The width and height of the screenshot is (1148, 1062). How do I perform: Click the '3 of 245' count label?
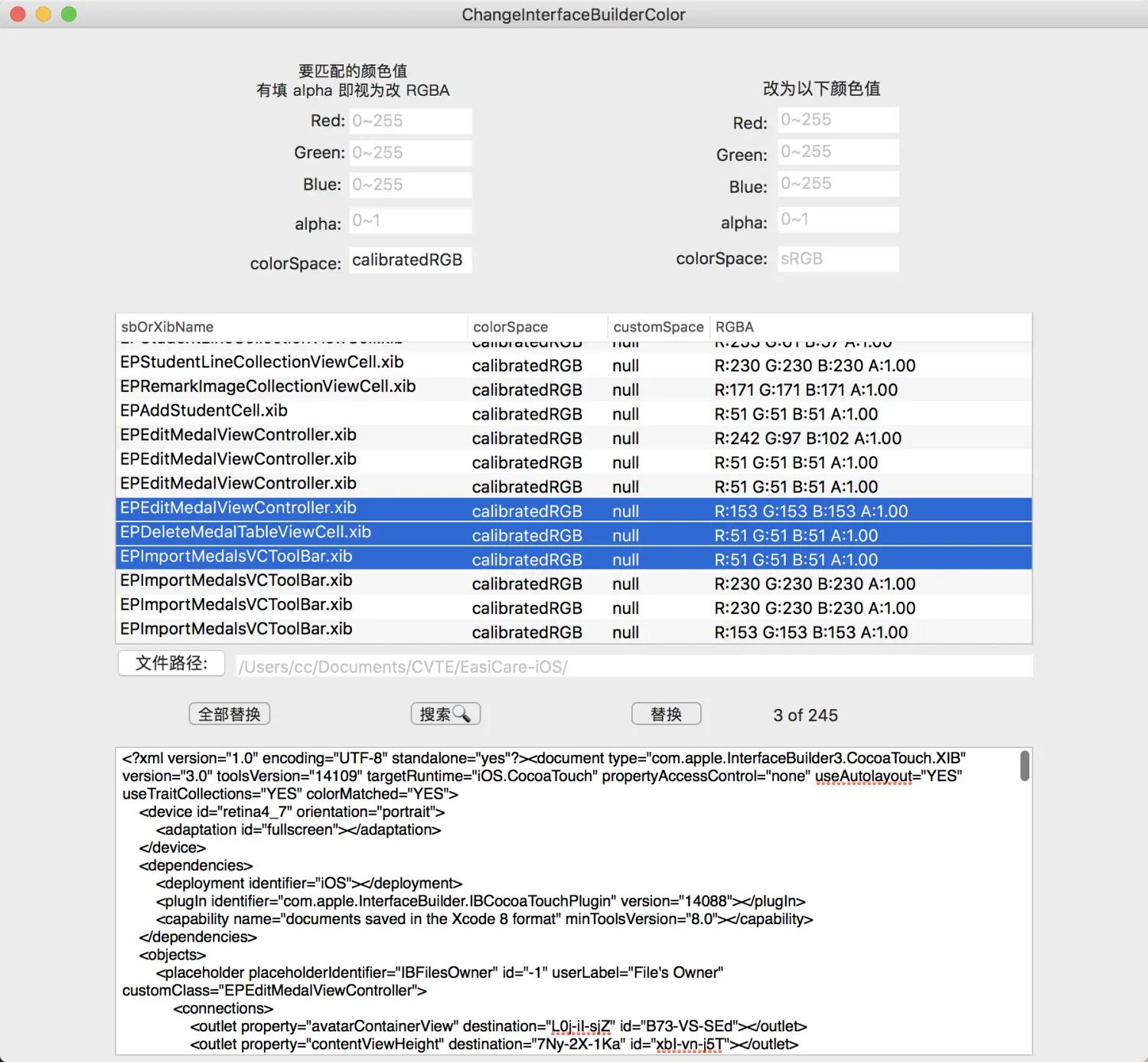805,715
